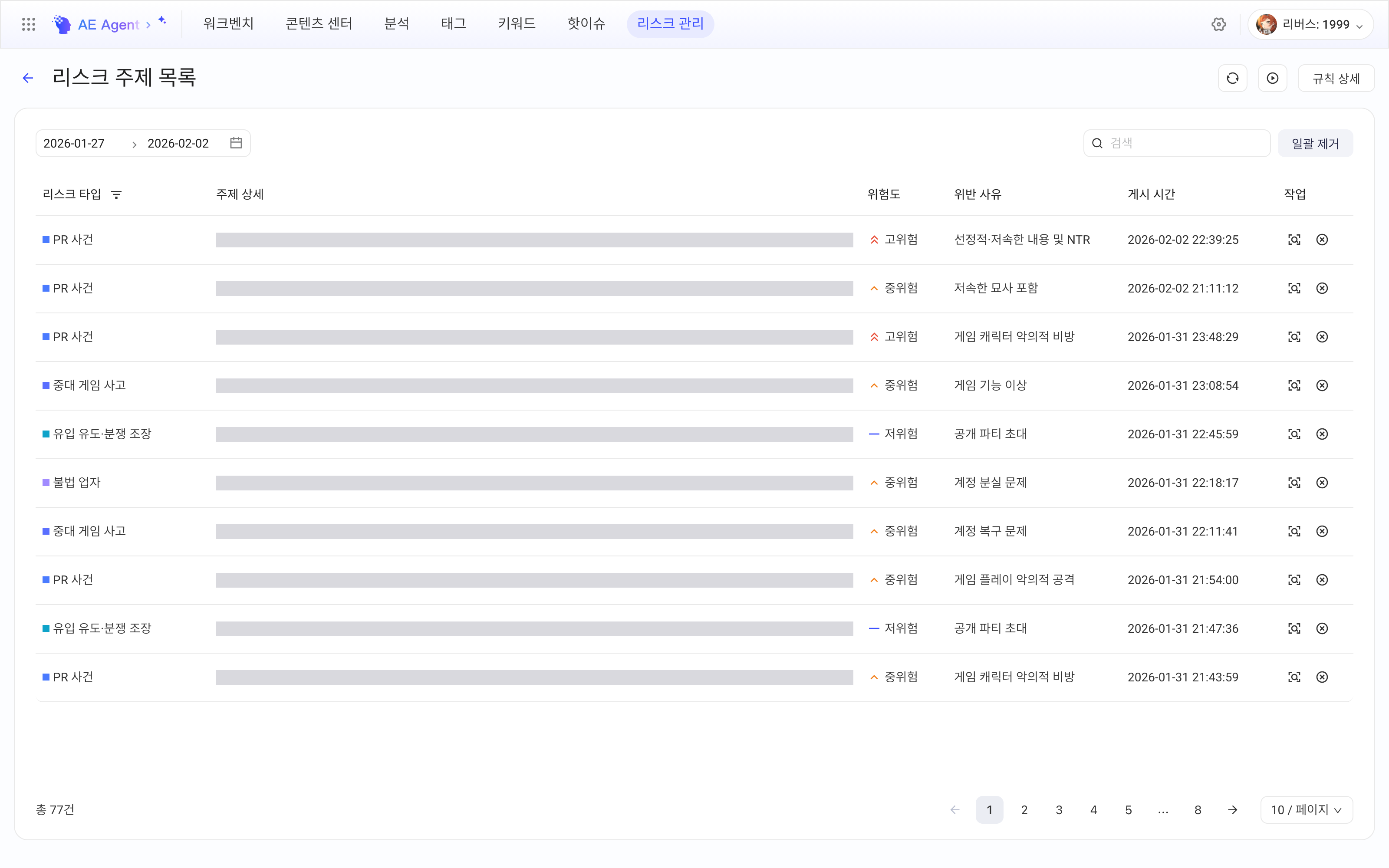The width and height of the screenshot is (1389, 868).
Task: Click the 일괄 제거 button
Action: [x=1315, y=143]
